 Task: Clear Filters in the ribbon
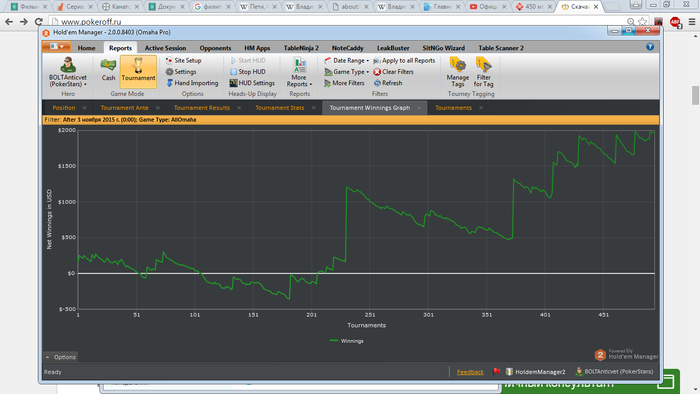(393, 71)
